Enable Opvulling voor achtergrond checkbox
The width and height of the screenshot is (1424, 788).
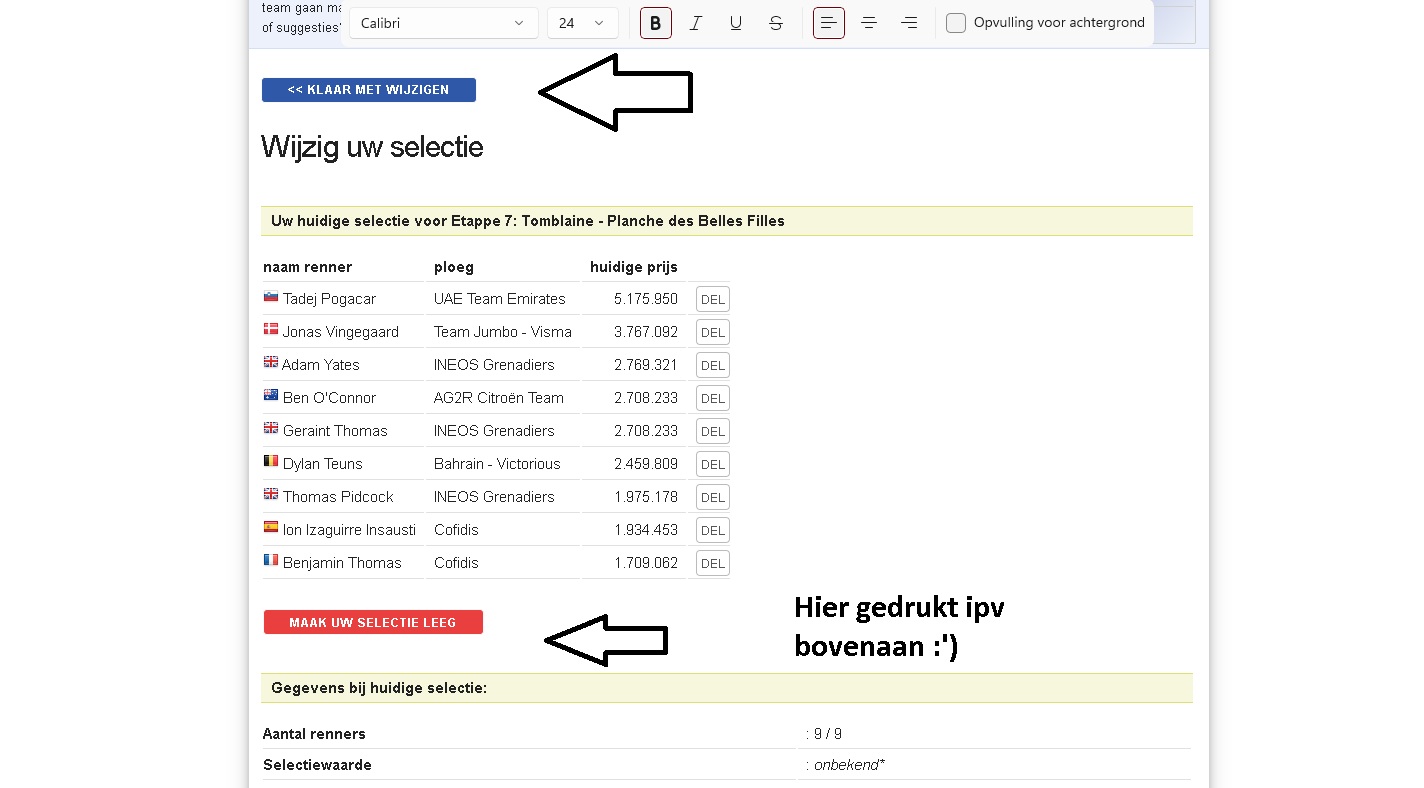956,23
